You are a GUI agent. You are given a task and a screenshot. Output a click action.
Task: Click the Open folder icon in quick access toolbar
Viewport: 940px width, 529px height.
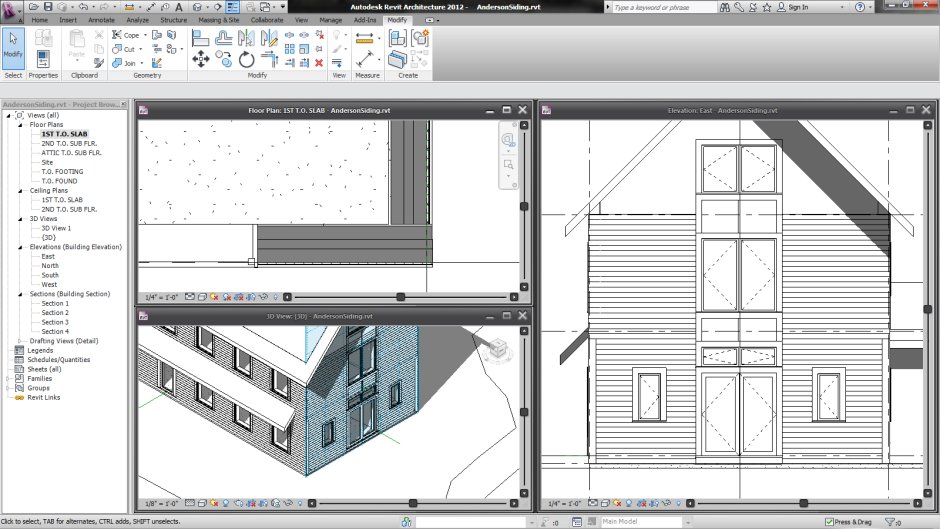pyautogui.click(x=34, y=7)
